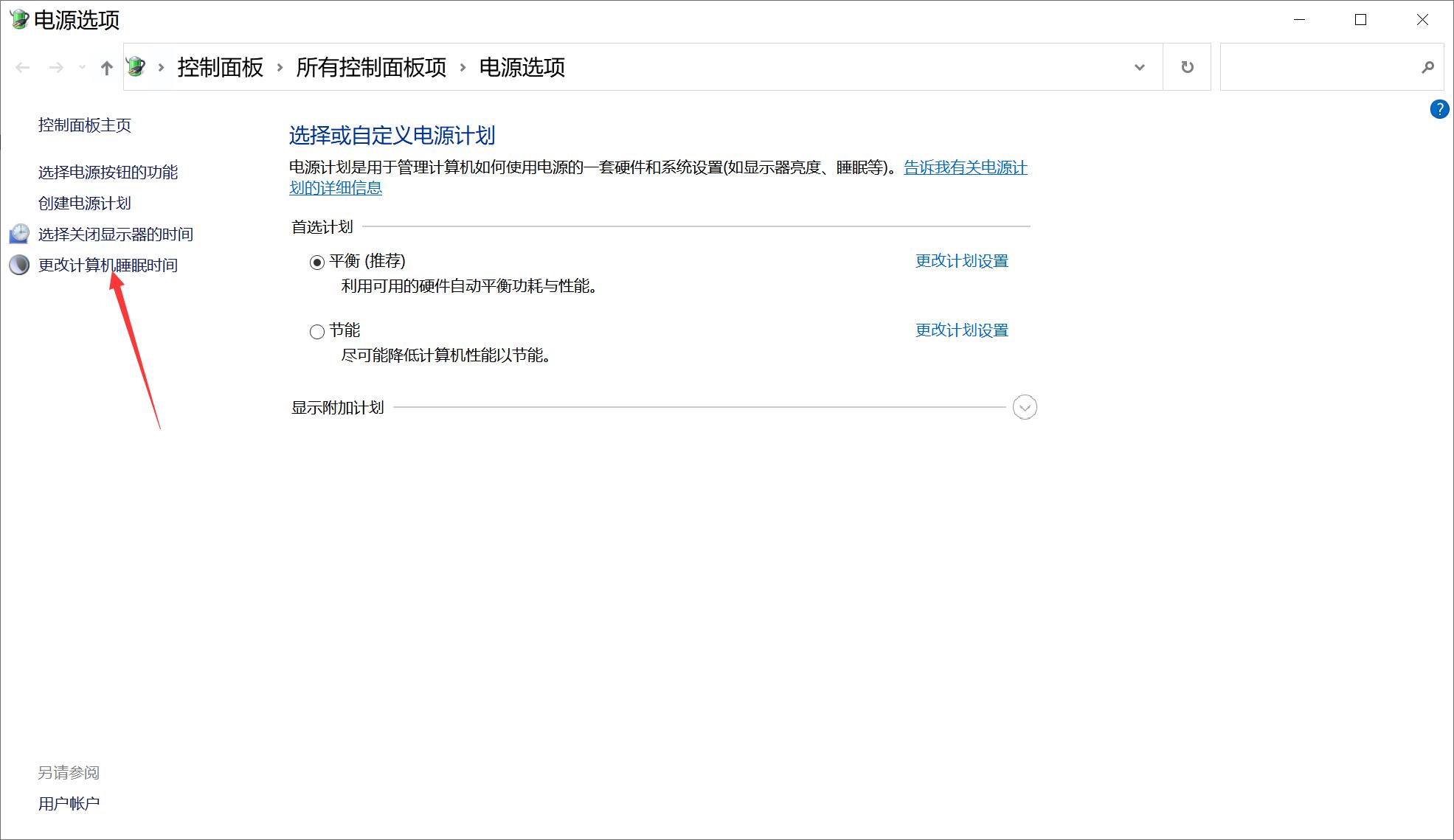Screen dimensions: 1454x840
Task: Open the 控制面板 breadcrumb
Action: tap(220, 67)
